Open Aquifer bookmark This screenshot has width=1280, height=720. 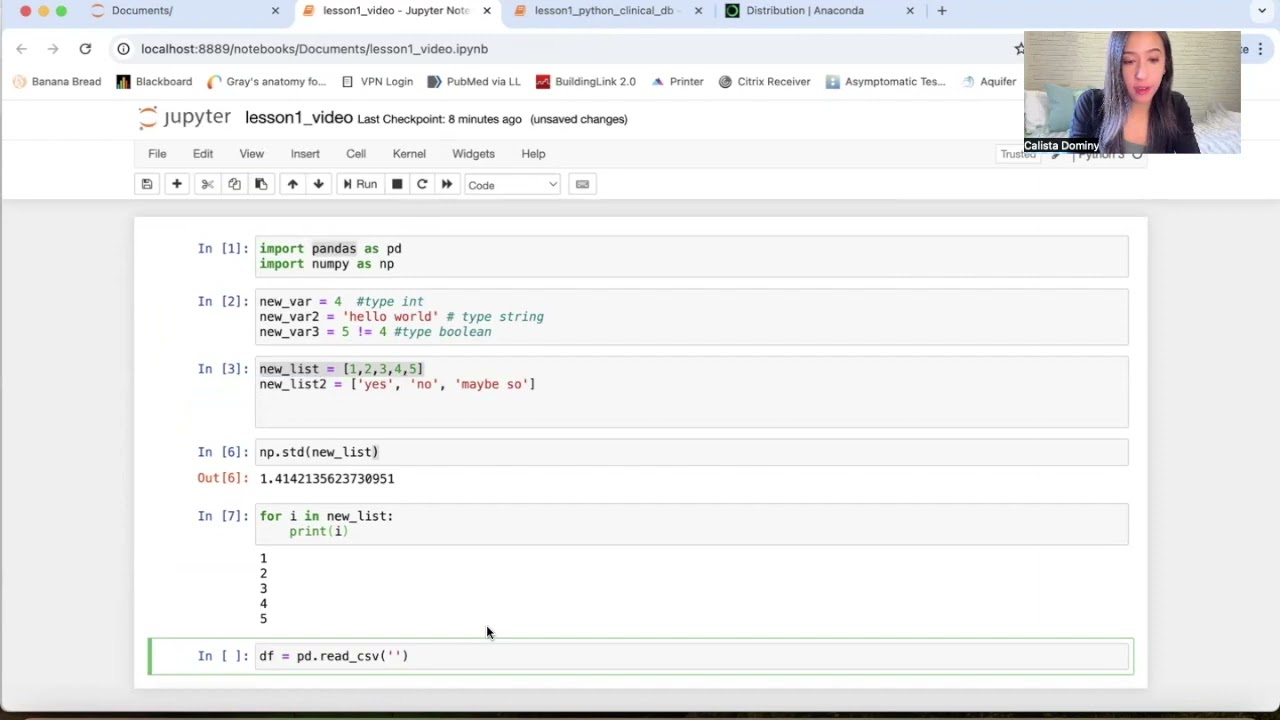(x=989, y=81)
